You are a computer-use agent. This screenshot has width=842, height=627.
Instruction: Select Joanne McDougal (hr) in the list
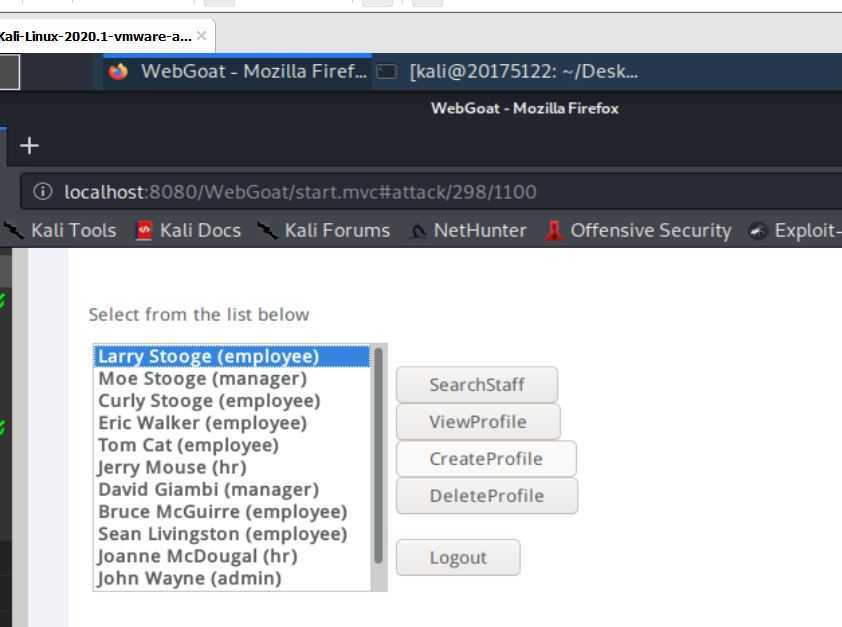(232, 556)
